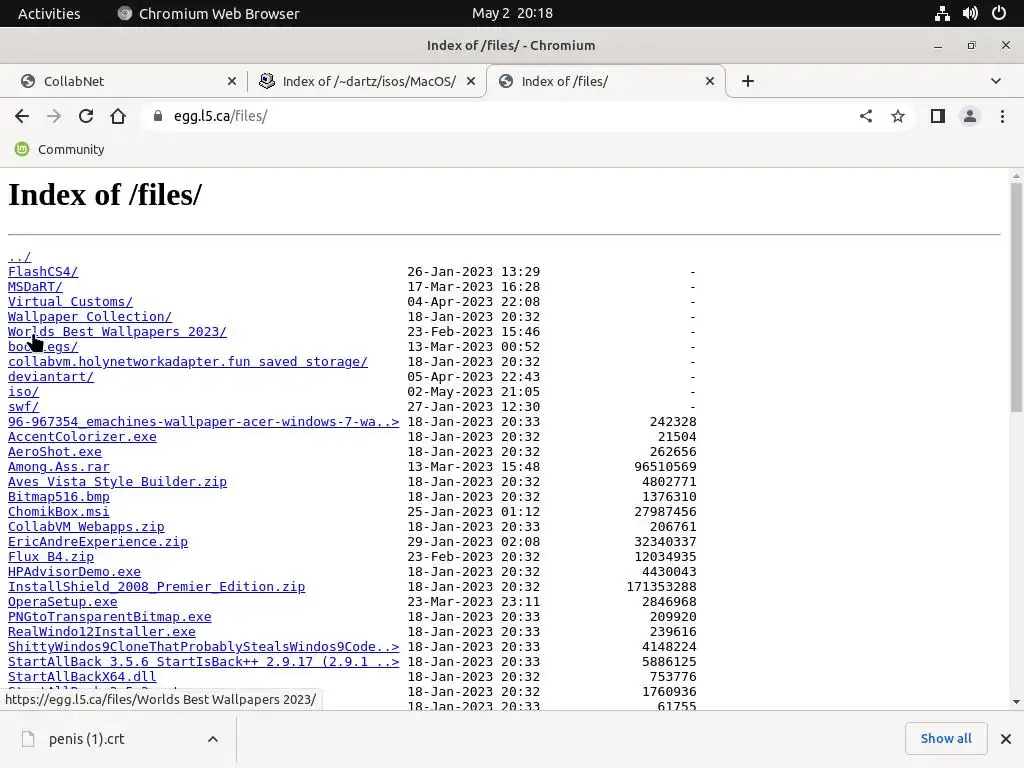Open collabvm.holynetworkadapter.fun saved storage/ folder
This screenshot has height=768, width=1024.
(188, 362)
